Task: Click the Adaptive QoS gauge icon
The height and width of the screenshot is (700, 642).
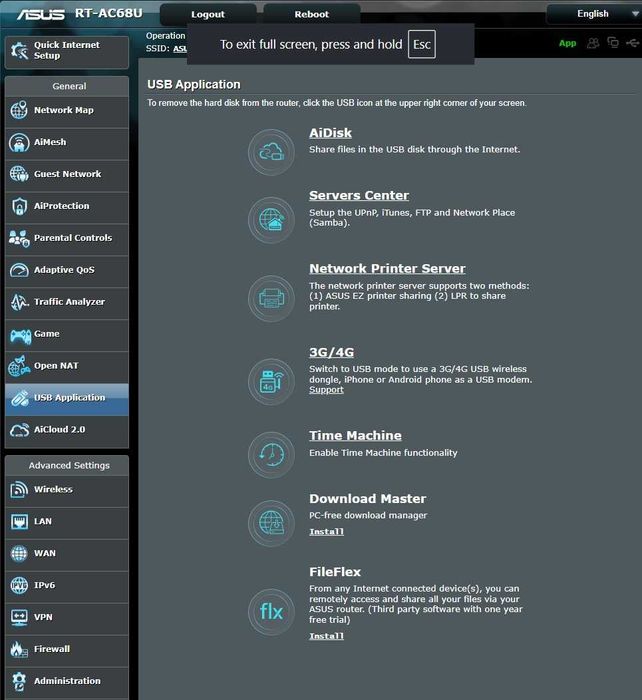Action: 19,270
